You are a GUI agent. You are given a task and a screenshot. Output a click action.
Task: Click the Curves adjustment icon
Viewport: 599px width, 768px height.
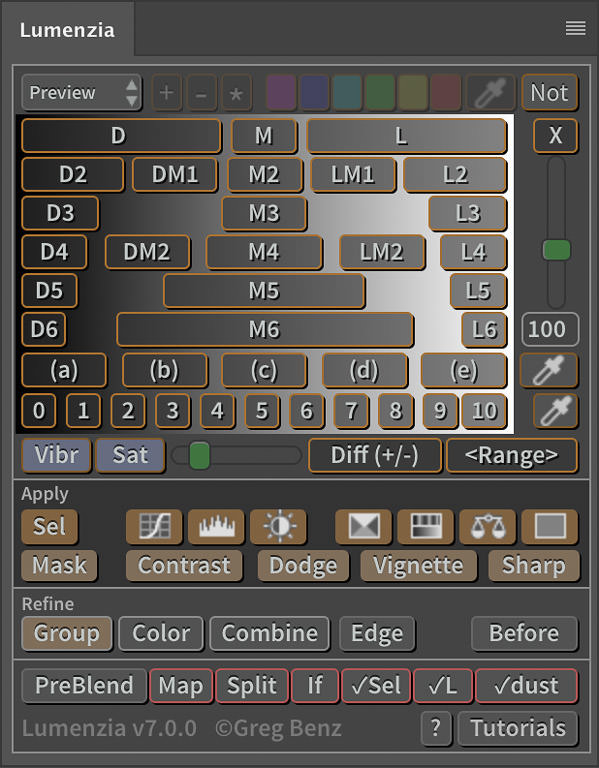point(154,527)
